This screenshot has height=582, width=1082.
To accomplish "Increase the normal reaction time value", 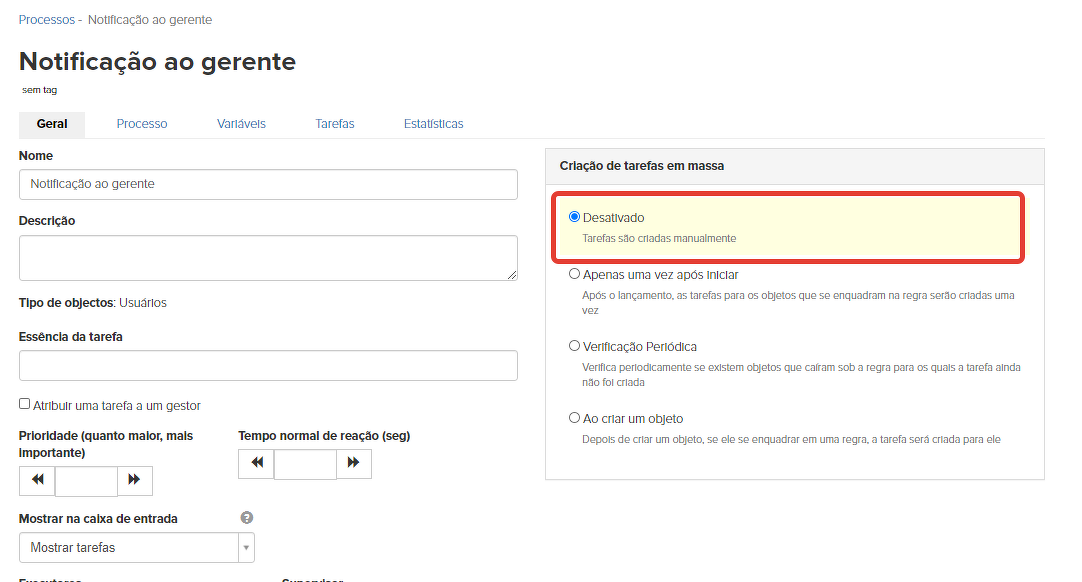I will 353,463.
